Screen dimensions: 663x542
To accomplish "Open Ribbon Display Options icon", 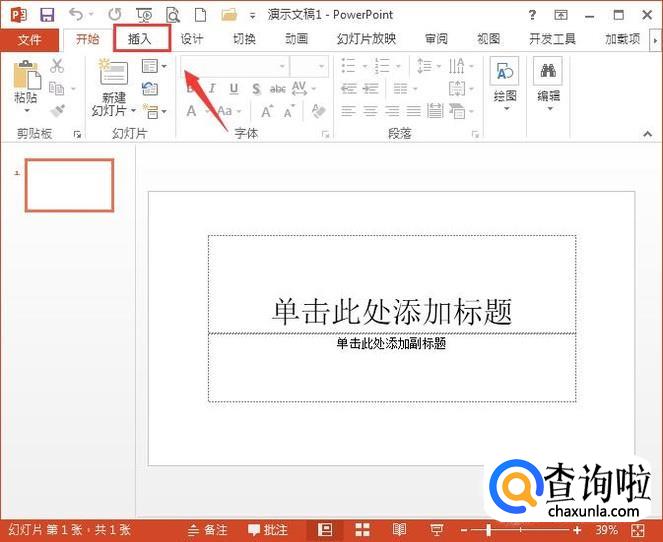I will (x=561, y=15).
